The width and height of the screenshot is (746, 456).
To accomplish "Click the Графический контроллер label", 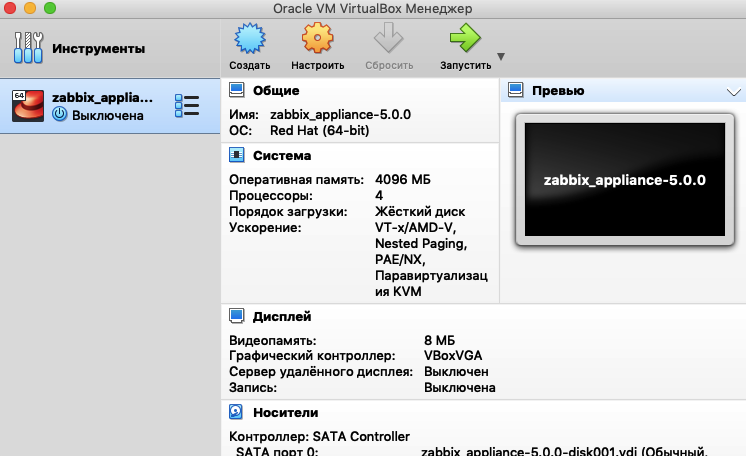I will [x=312, y=356].
